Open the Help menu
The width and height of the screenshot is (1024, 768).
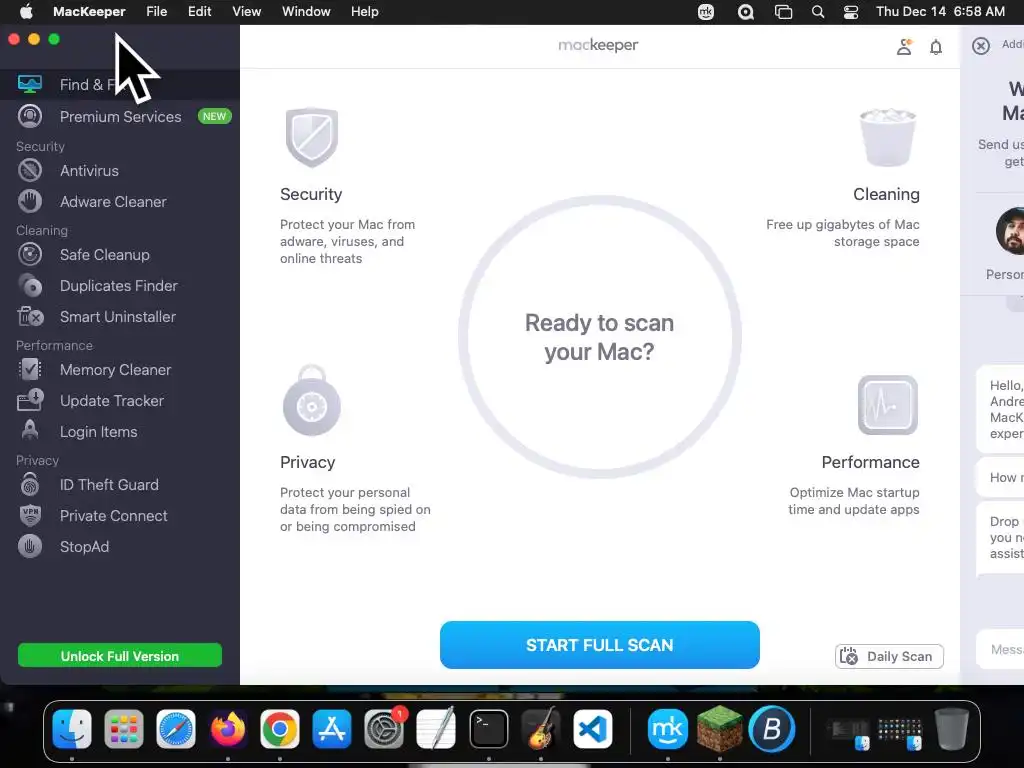click(x=364, y=12)
